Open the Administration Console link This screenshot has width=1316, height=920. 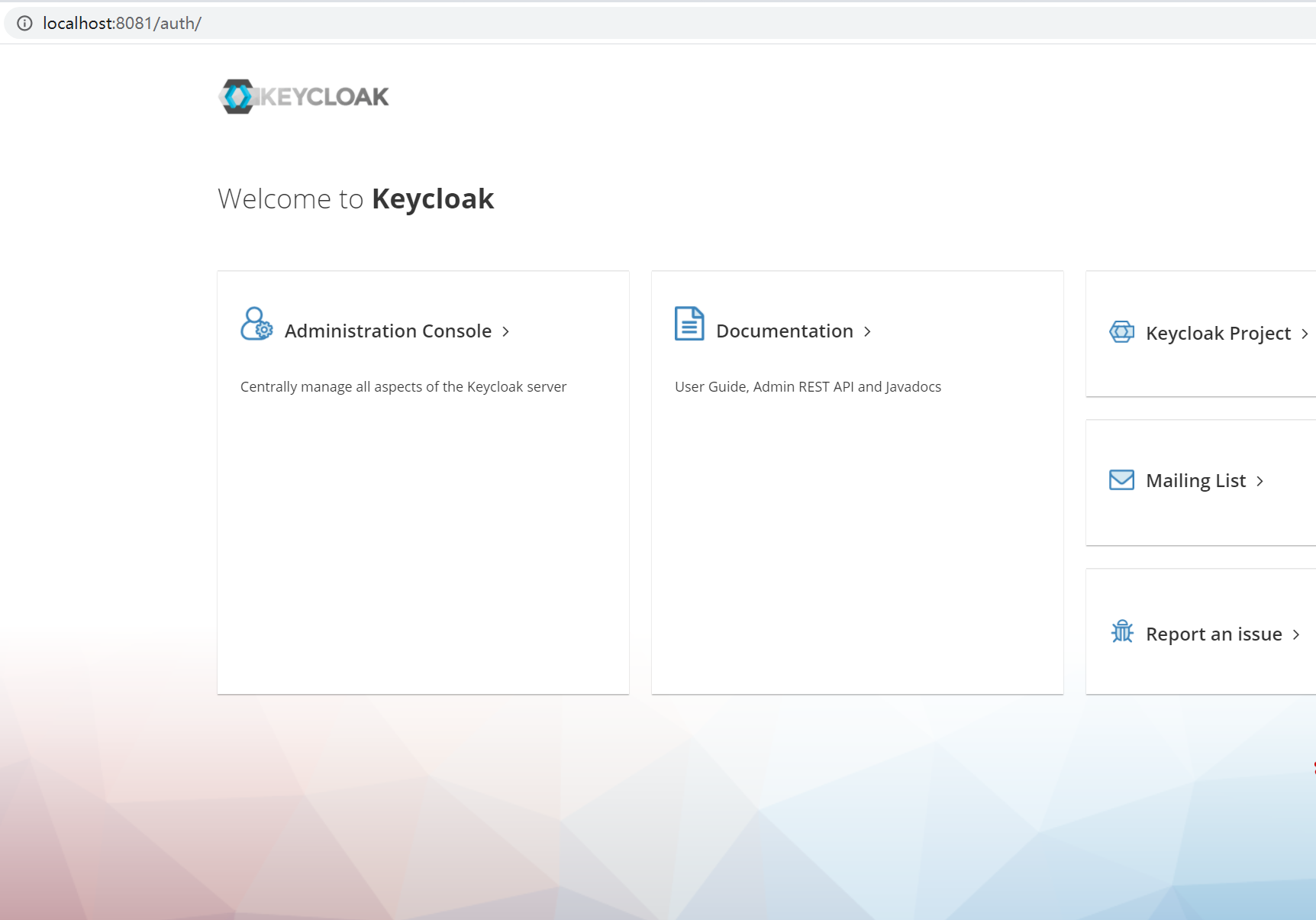[388, 331]
